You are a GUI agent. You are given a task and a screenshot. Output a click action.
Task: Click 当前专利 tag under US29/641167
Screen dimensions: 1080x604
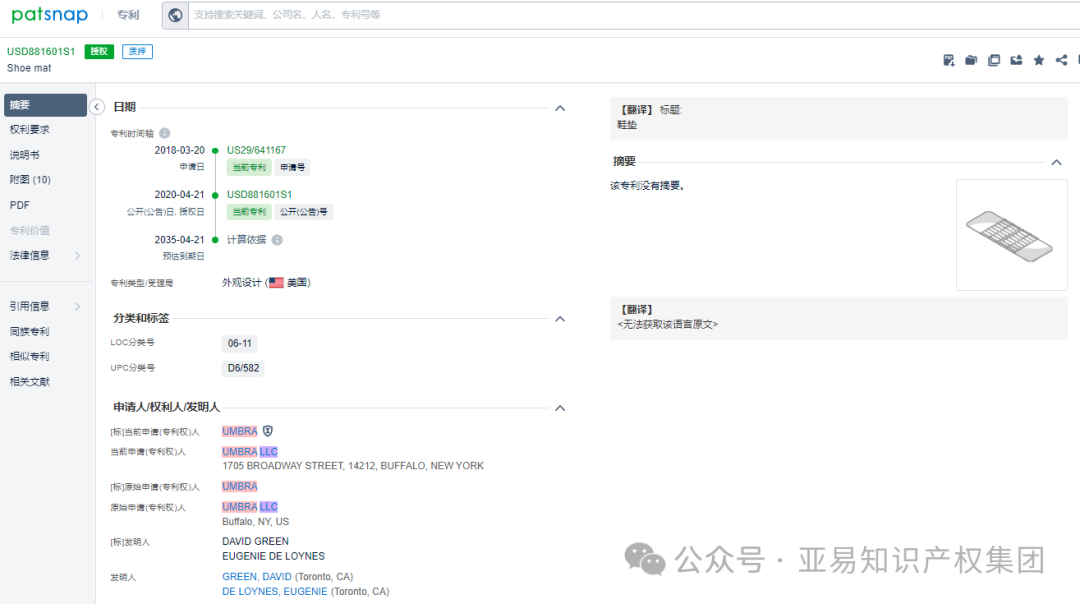click(x=249, y=167)
